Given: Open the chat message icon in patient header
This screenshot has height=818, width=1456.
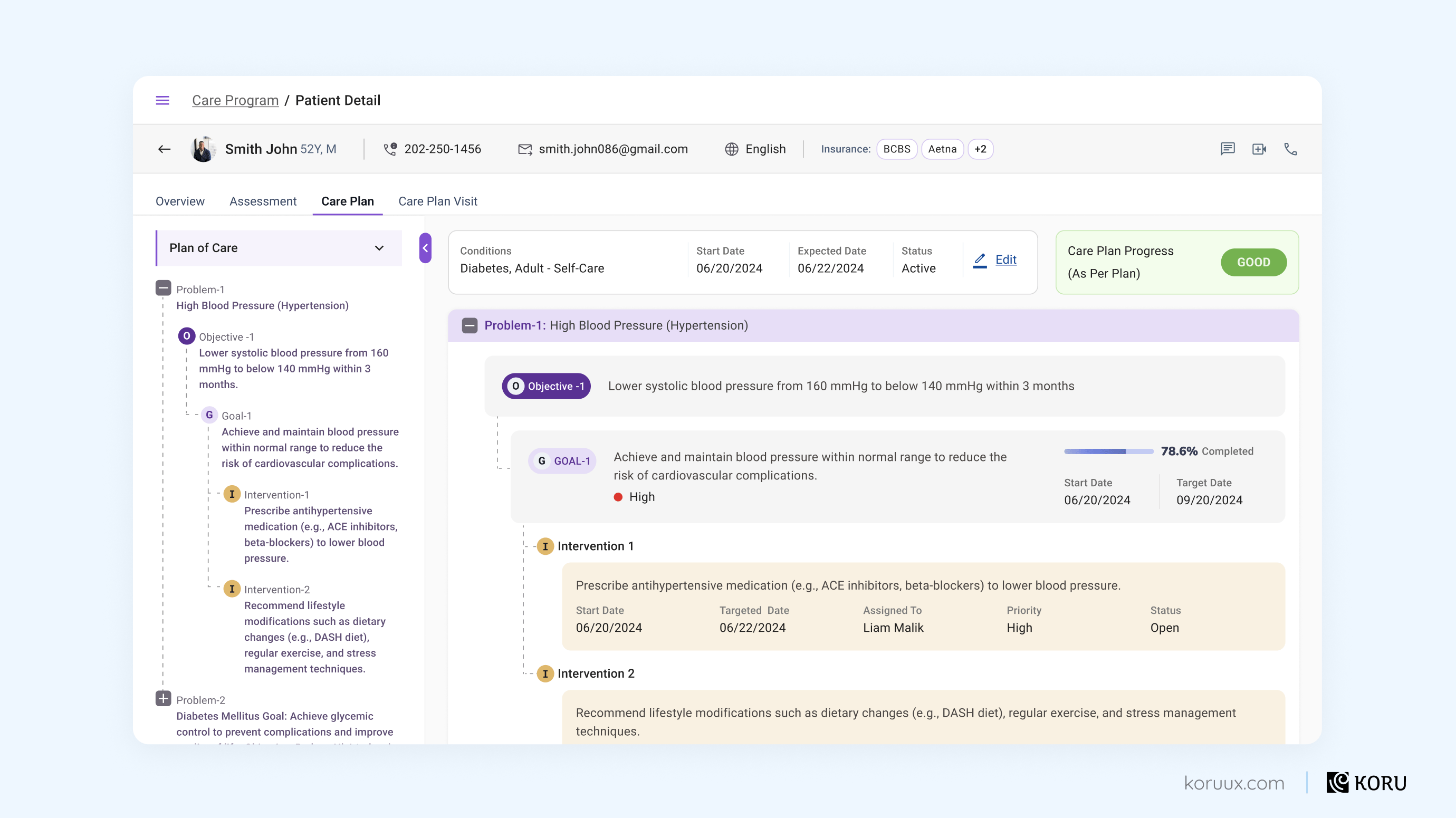Looking at the screenshot, I should (x=1228, y=149).
